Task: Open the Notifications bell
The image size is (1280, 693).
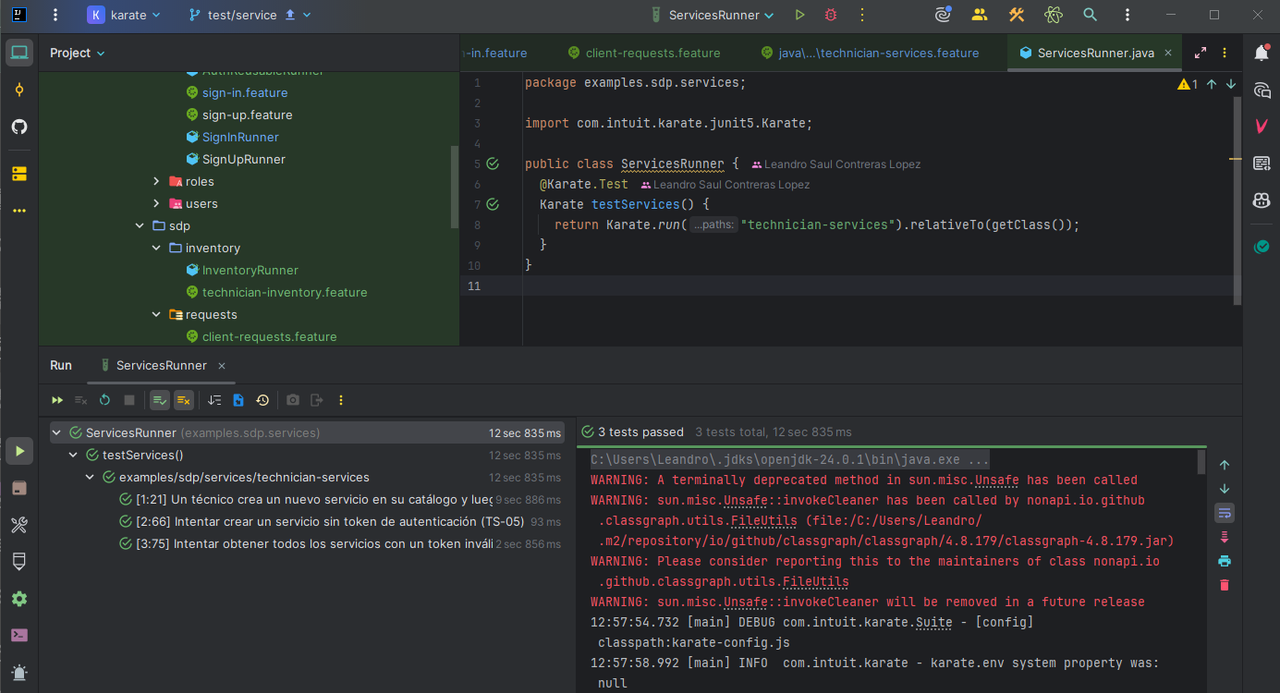Action: point(1261,53)
